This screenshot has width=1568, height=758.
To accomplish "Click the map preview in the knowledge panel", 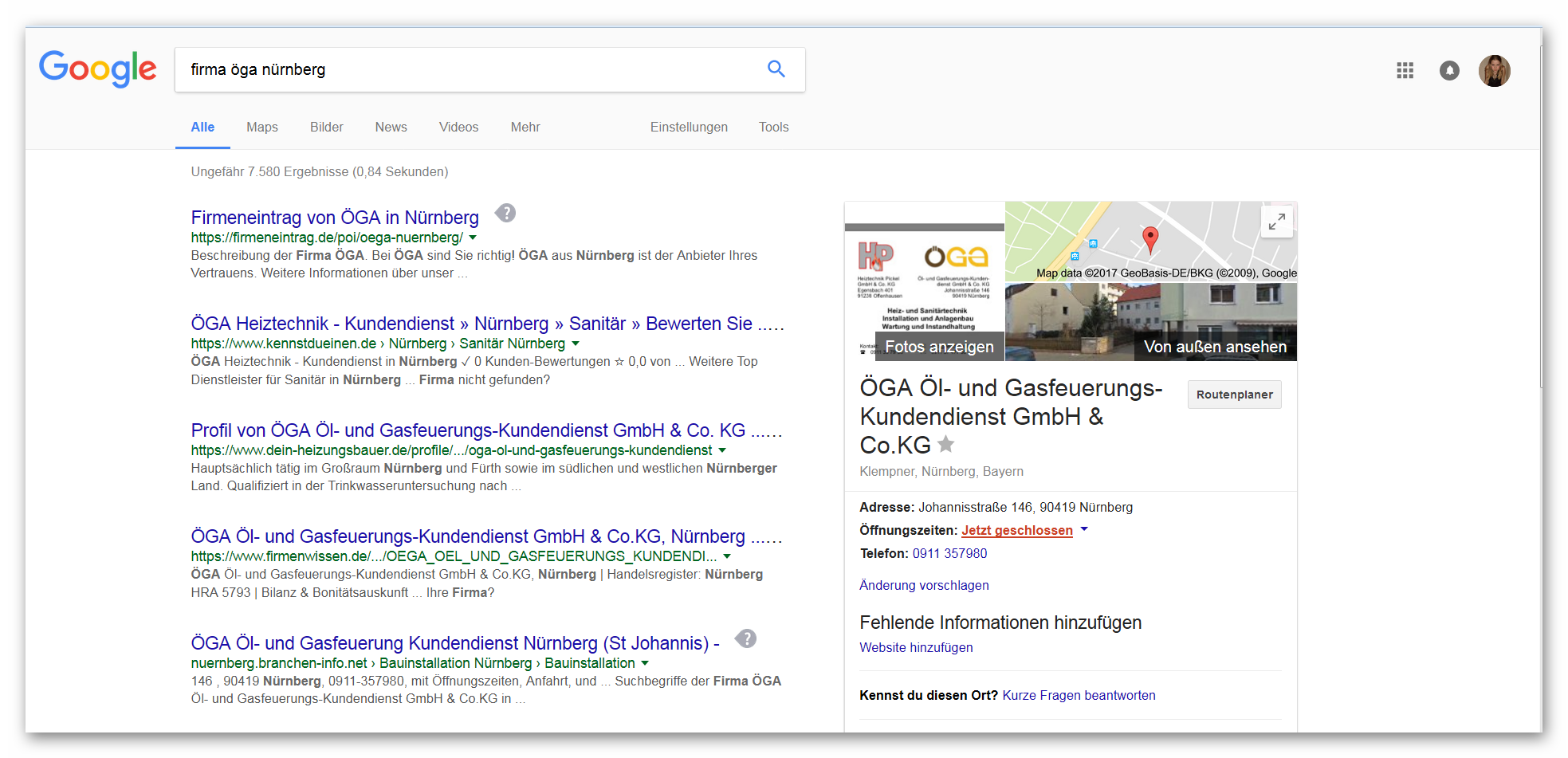I will click(x=1151, y=242).
